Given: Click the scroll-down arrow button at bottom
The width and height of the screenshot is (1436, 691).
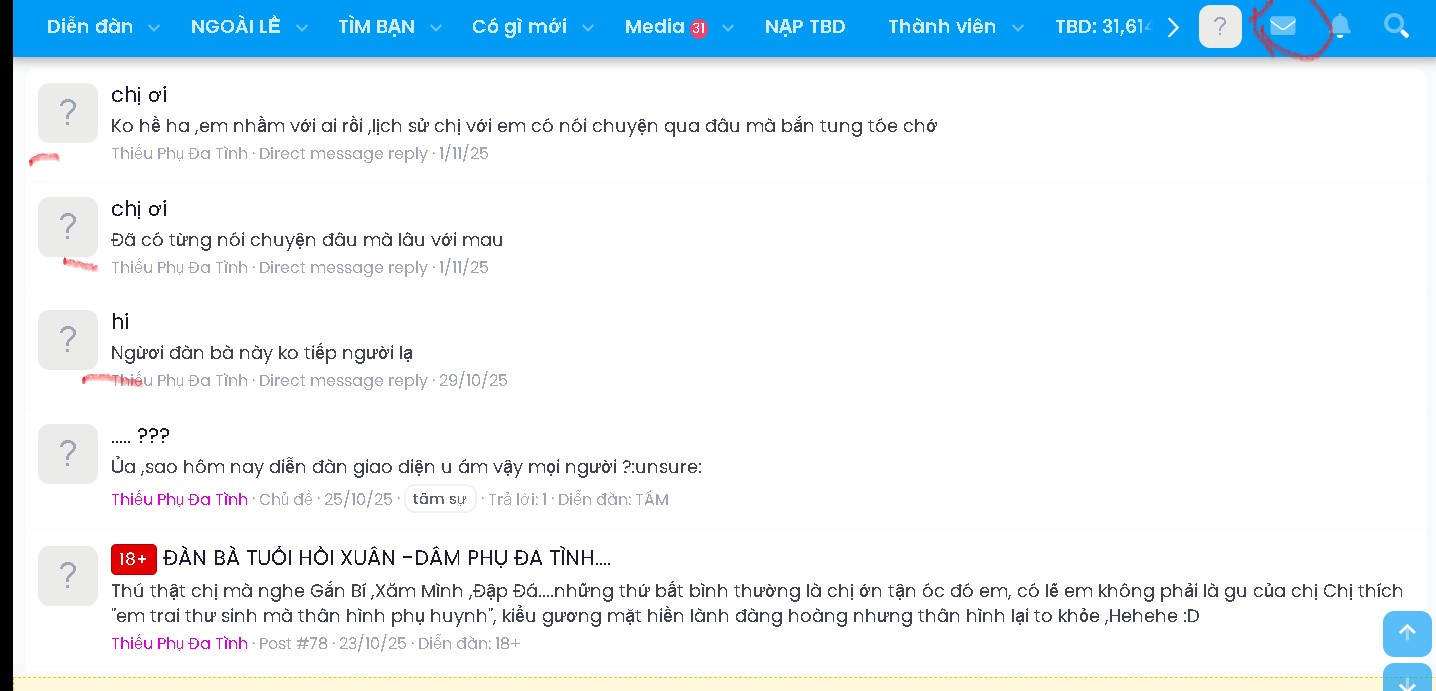Looking at the screenshot, I should tap(1407, 677).
